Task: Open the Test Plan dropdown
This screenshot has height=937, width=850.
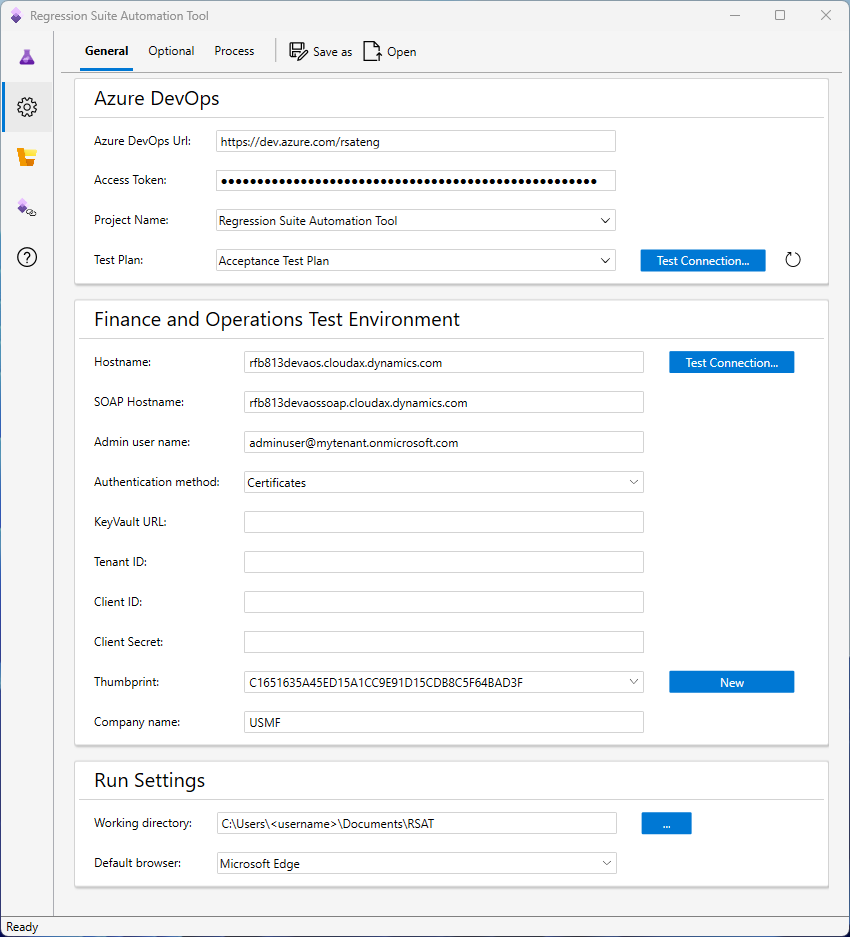Action: 605,261
